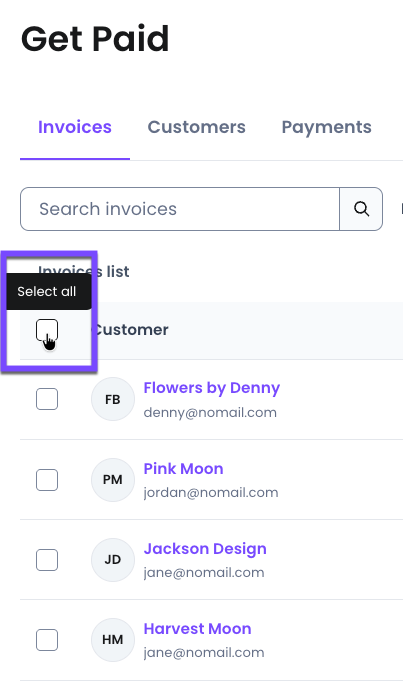Open the Flowers by Denny customer link

[x=212, y=388]
